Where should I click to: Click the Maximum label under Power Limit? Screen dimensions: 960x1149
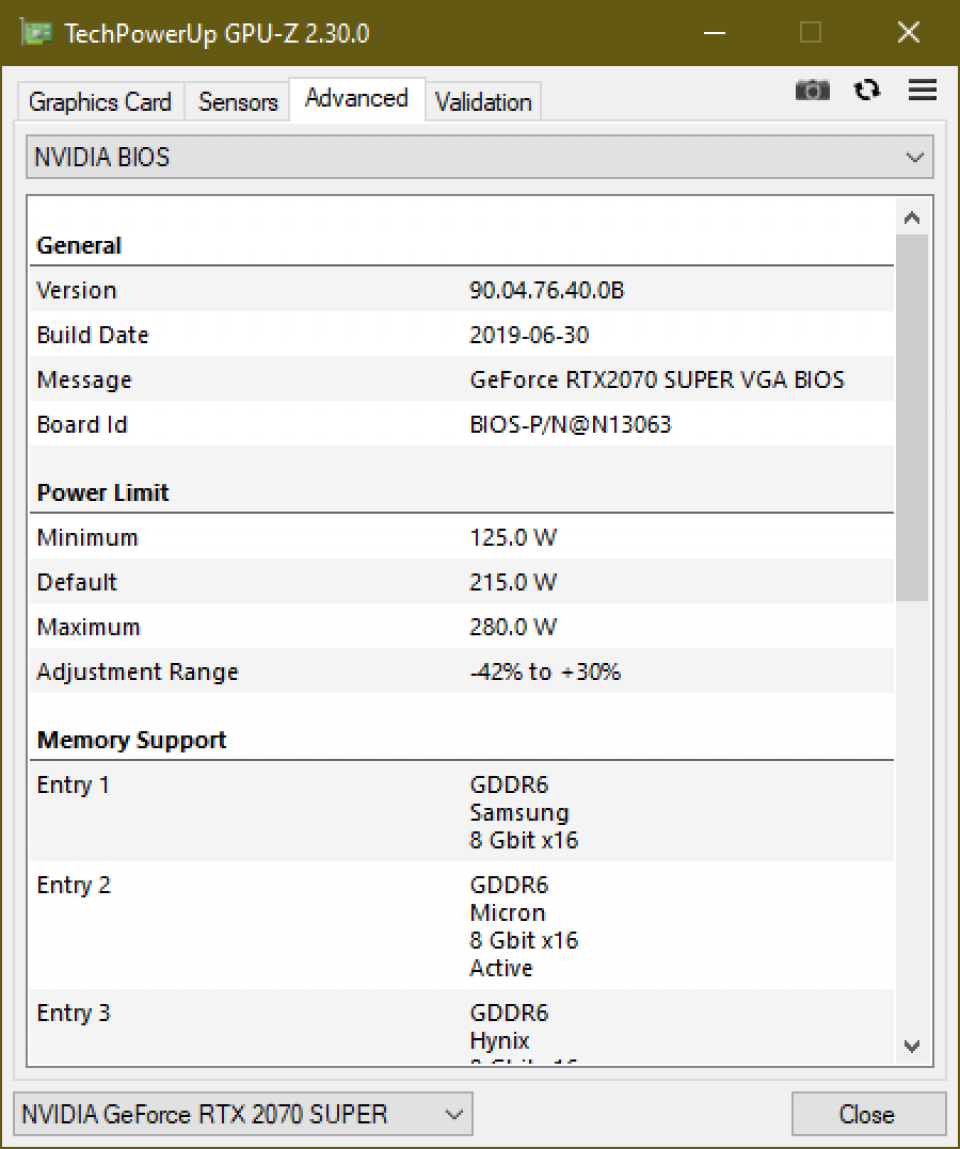point(88,627)
